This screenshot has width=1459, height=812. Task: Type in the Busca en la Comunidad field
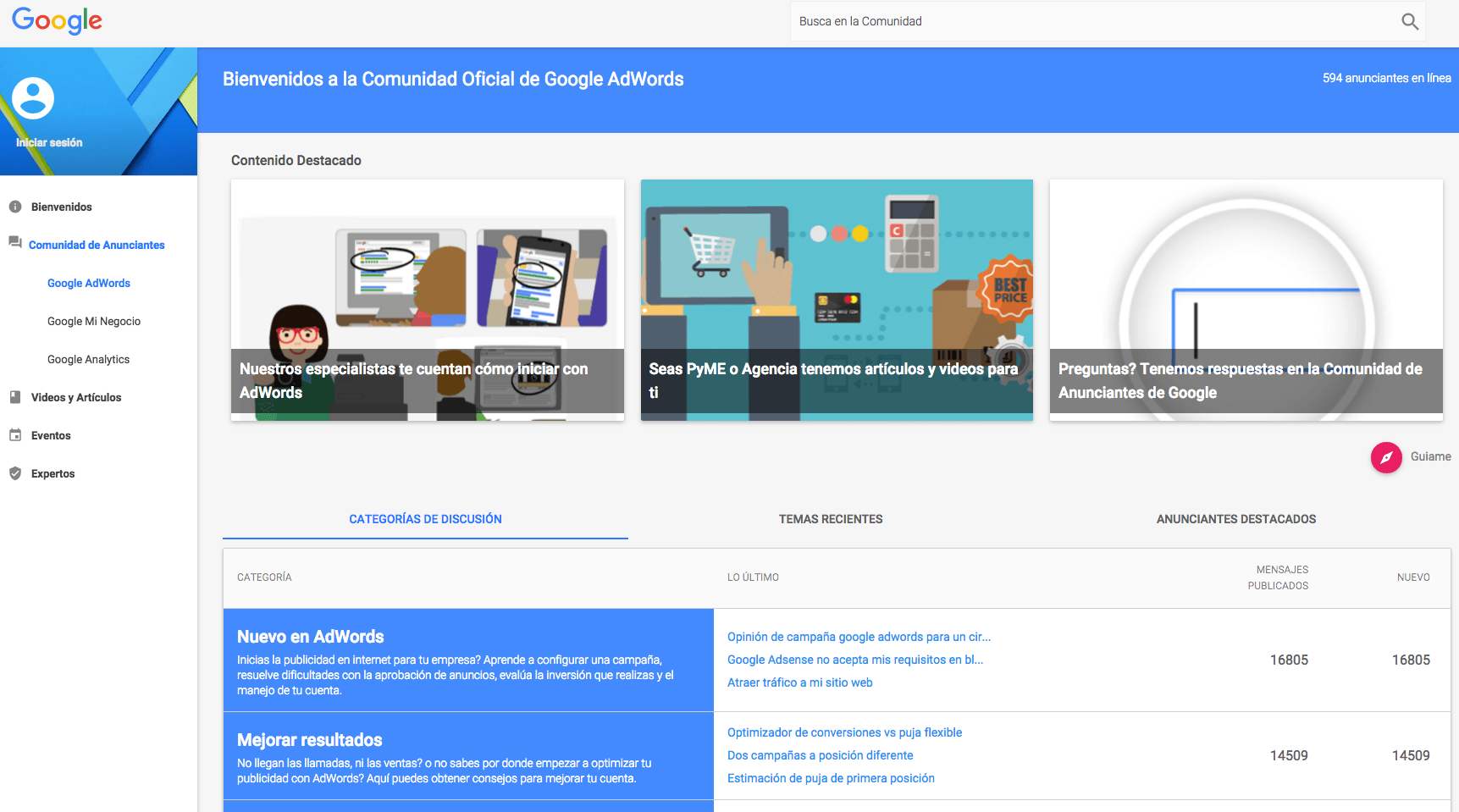(1092, 22)
